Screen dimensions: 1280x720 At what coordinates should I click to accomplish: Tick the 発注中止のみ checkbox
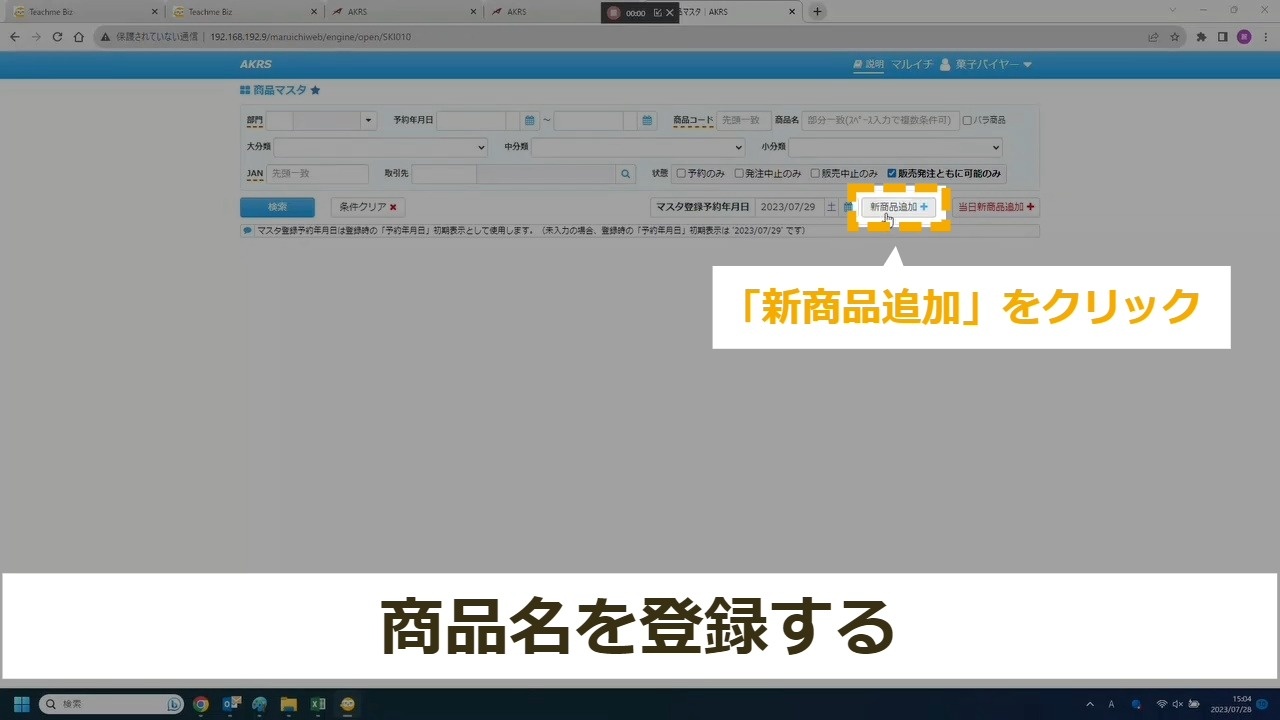739,173
